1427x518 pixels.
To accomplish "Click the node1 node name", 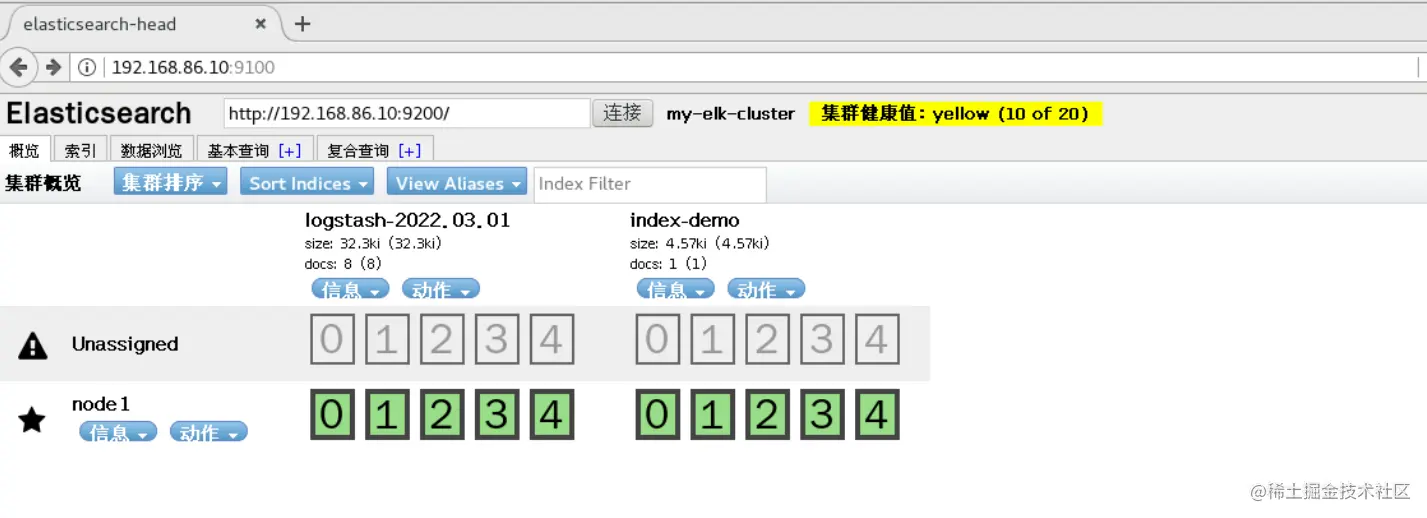I will pos(101,404).
